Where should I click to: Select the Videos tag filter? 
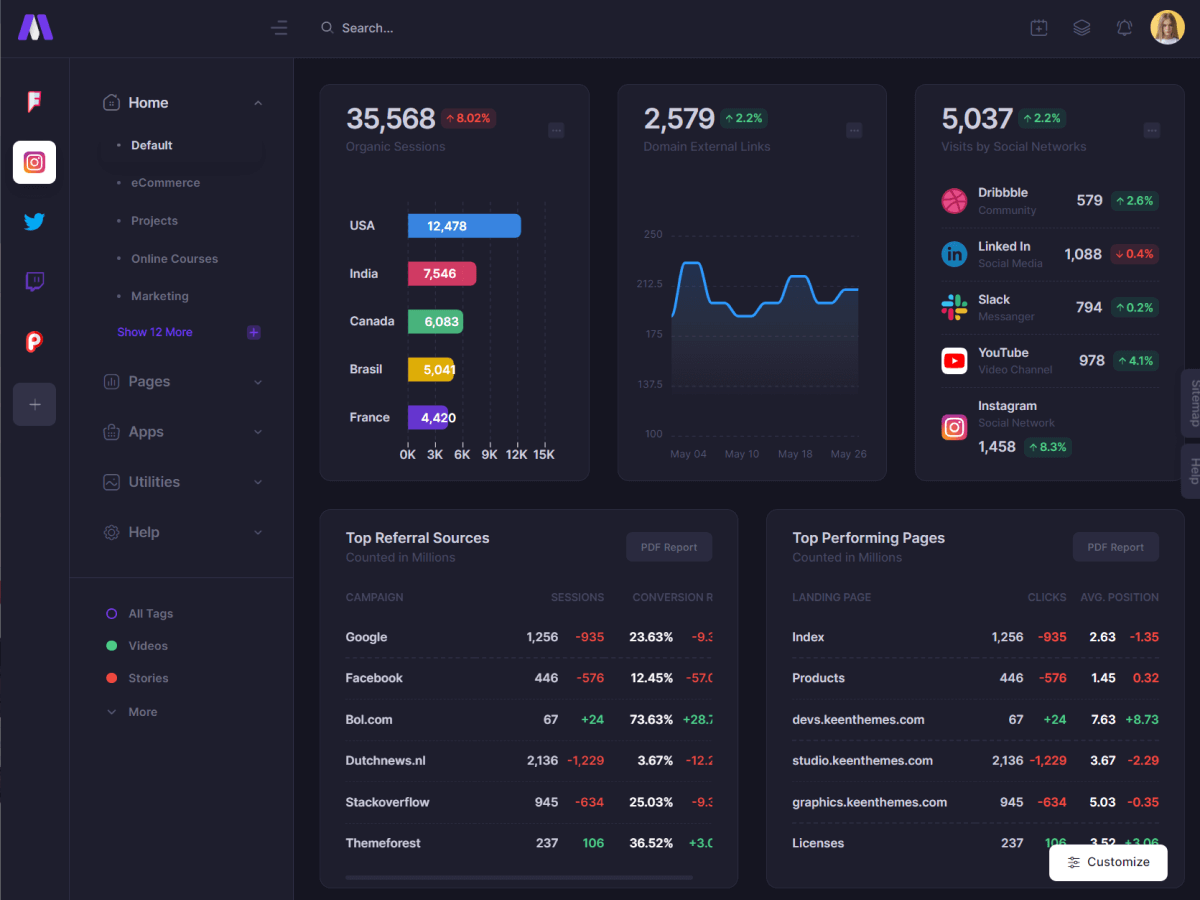click(148, 646)
